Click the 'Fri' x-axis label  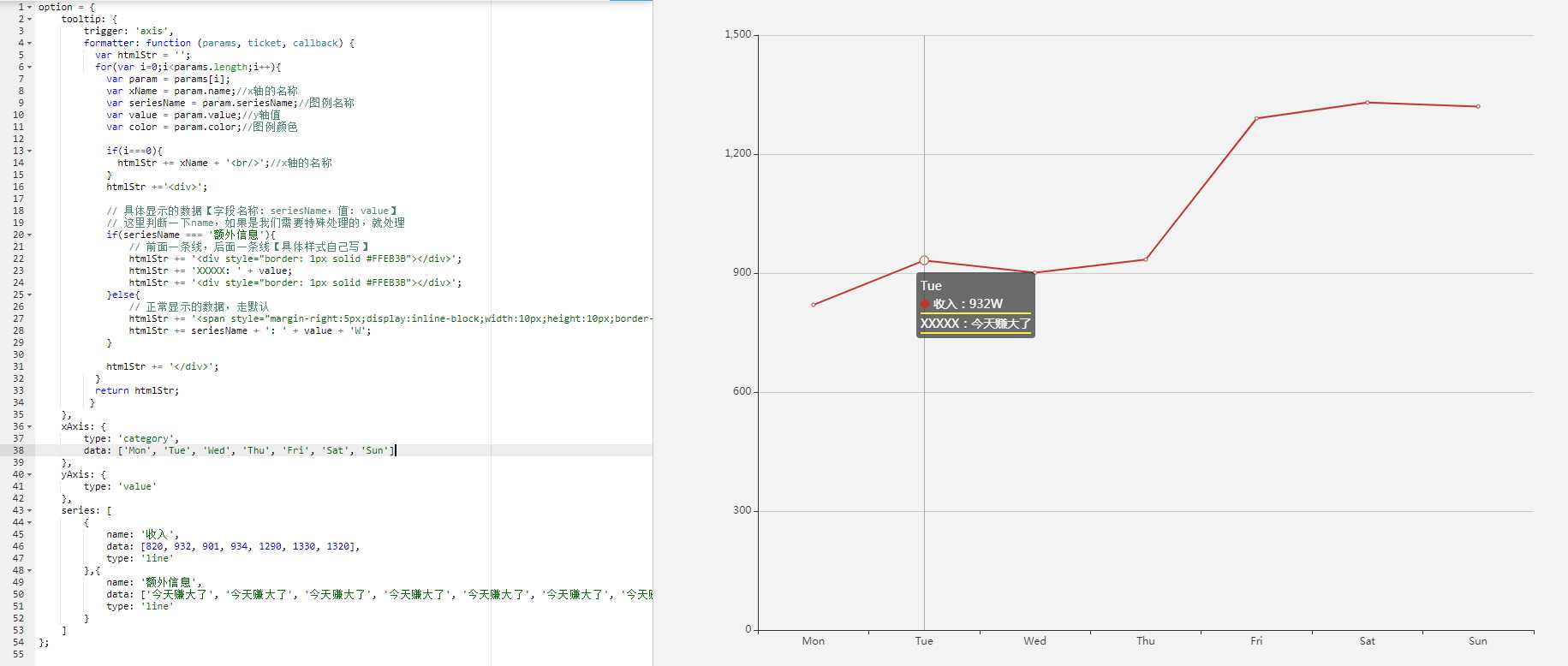coord(1256,641)
